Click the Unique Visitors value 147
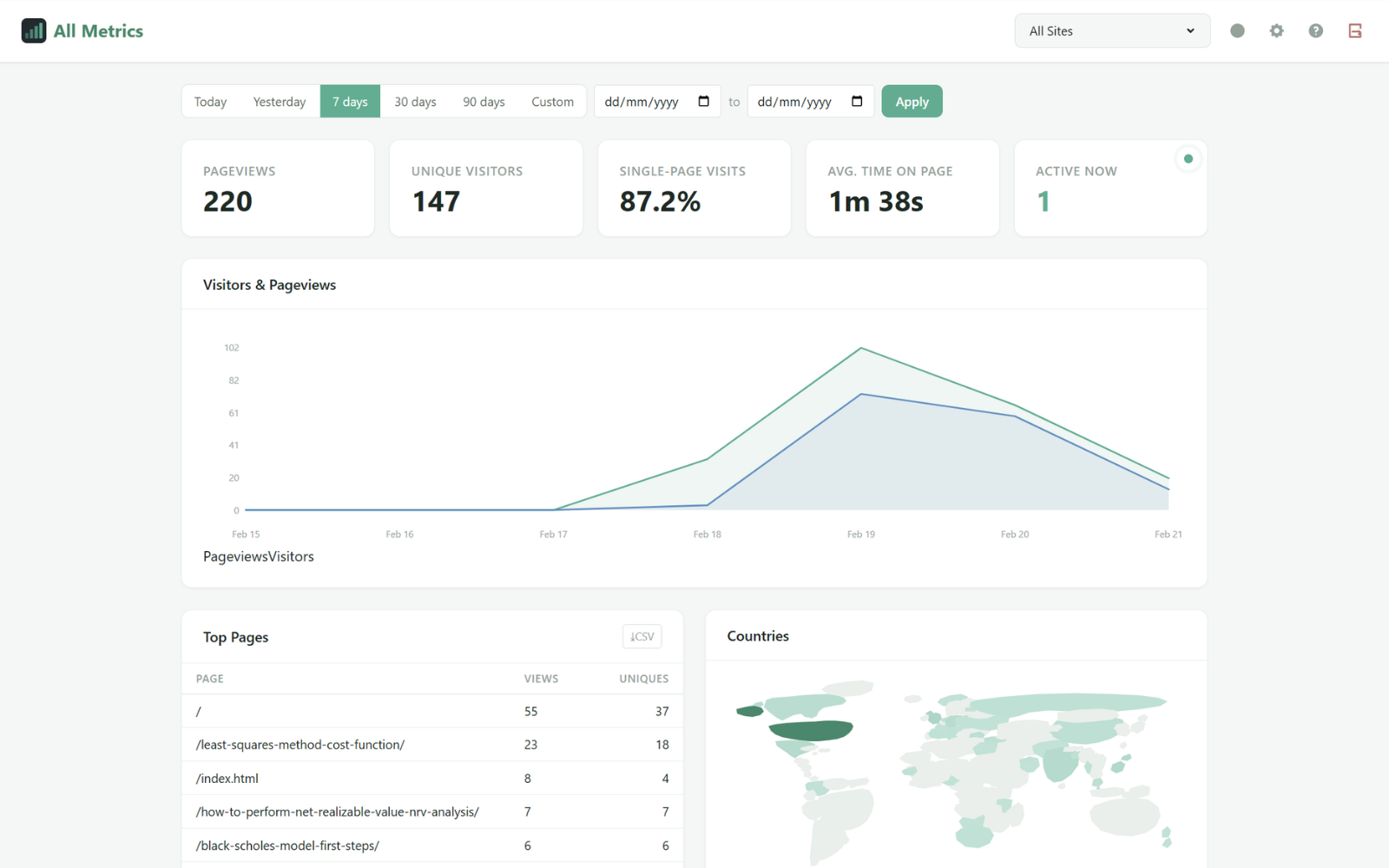Image resolution: width=1389 pixels, height=868 pixels. [436, 201]
